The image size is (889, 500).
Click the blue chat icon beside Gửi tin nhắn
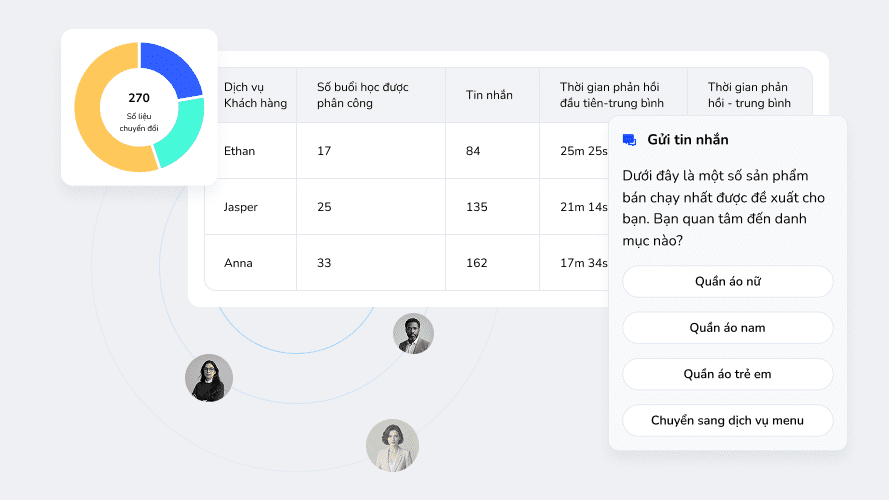coord(629,140)
